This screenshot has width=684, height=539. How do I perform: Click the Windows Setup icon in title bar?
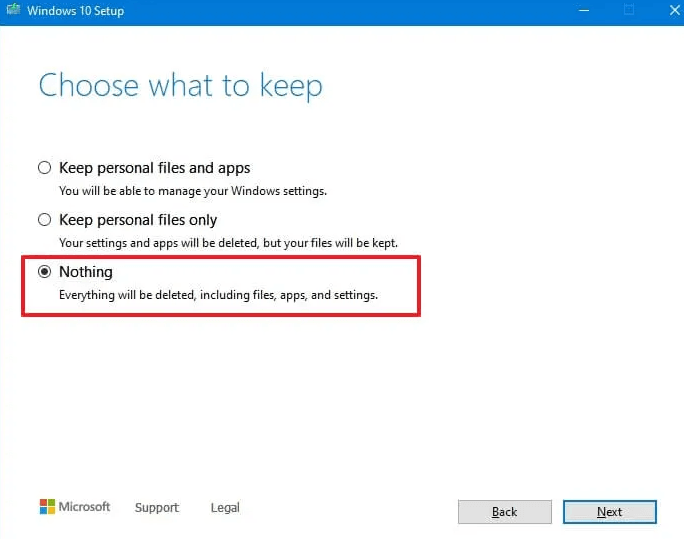click(x=14, y=11)
